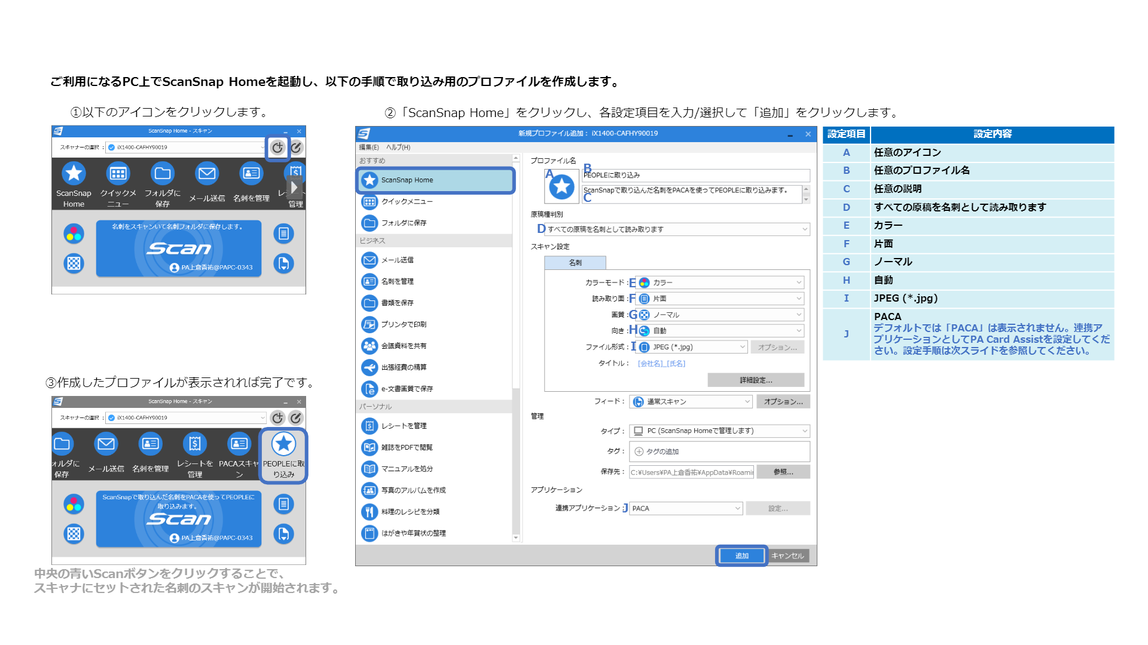This screenshot has height=645, width=1148.
Task: Select PEOPLEに取り込み profile in step ③ window
Action: tap(283, 455)
